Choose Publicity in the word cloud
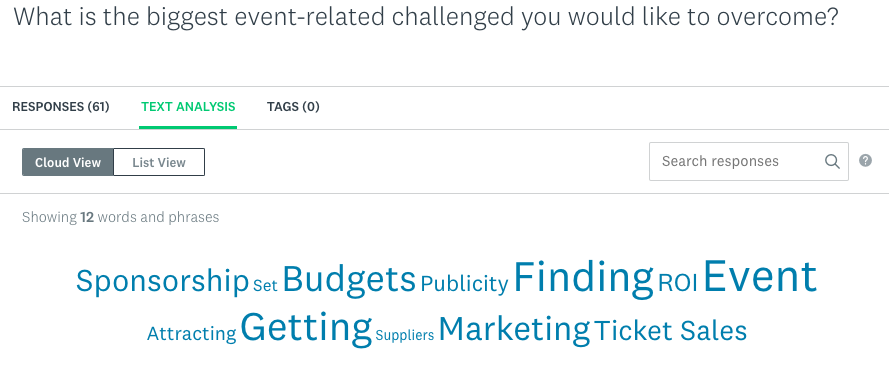This screenshot has width=889, height=366. point(464,283)
